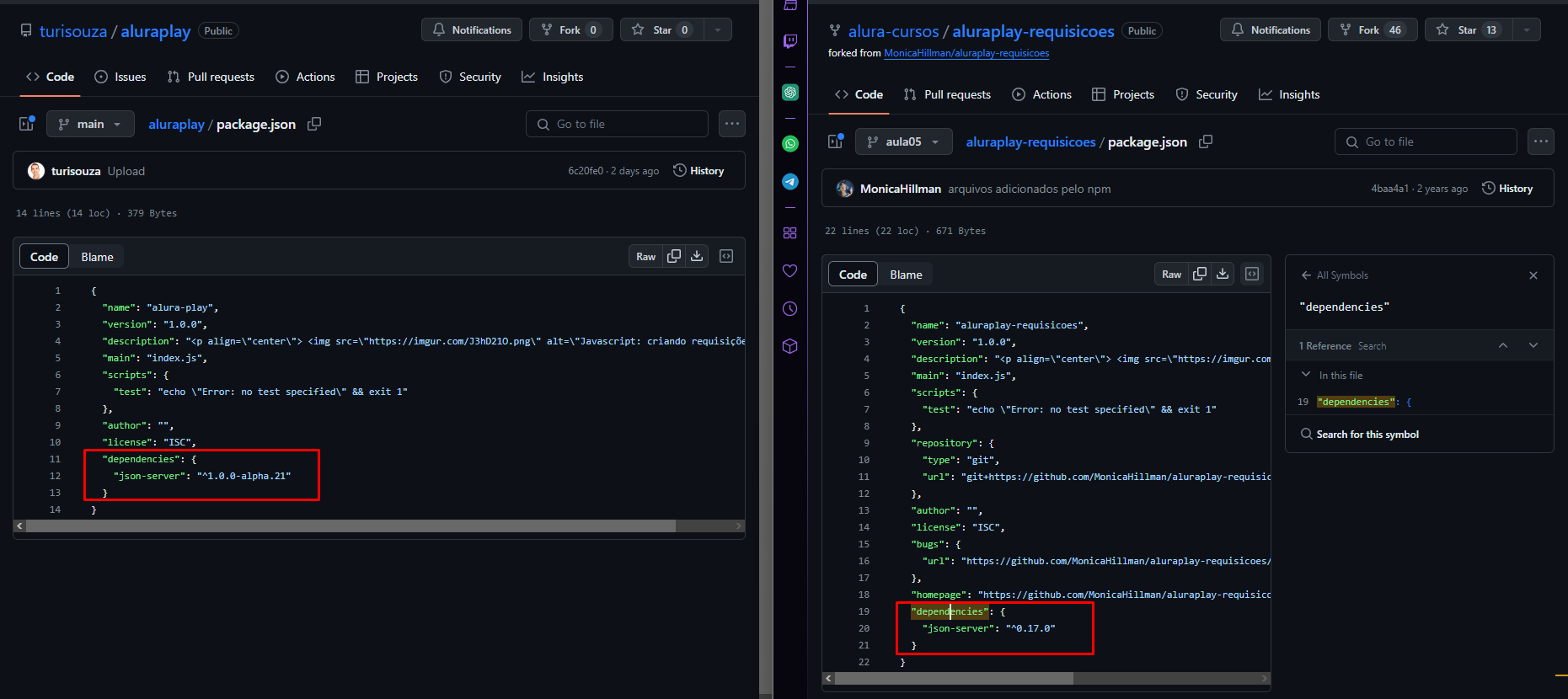Open turisouza owner link in repo title
Viewport: 1568px width, 699px height.
[x=73, y=31]
